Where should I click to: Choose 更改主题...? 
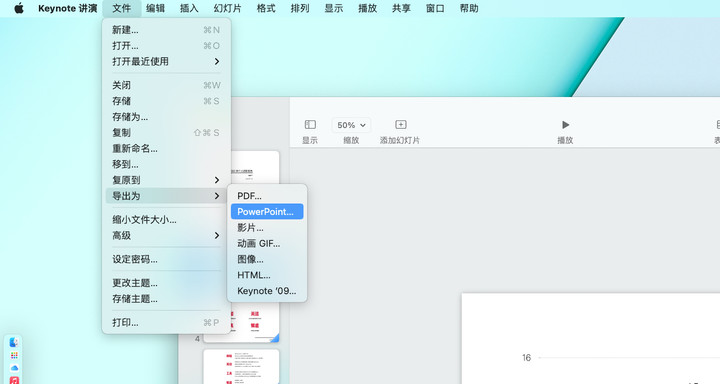[x=166, y=283]
